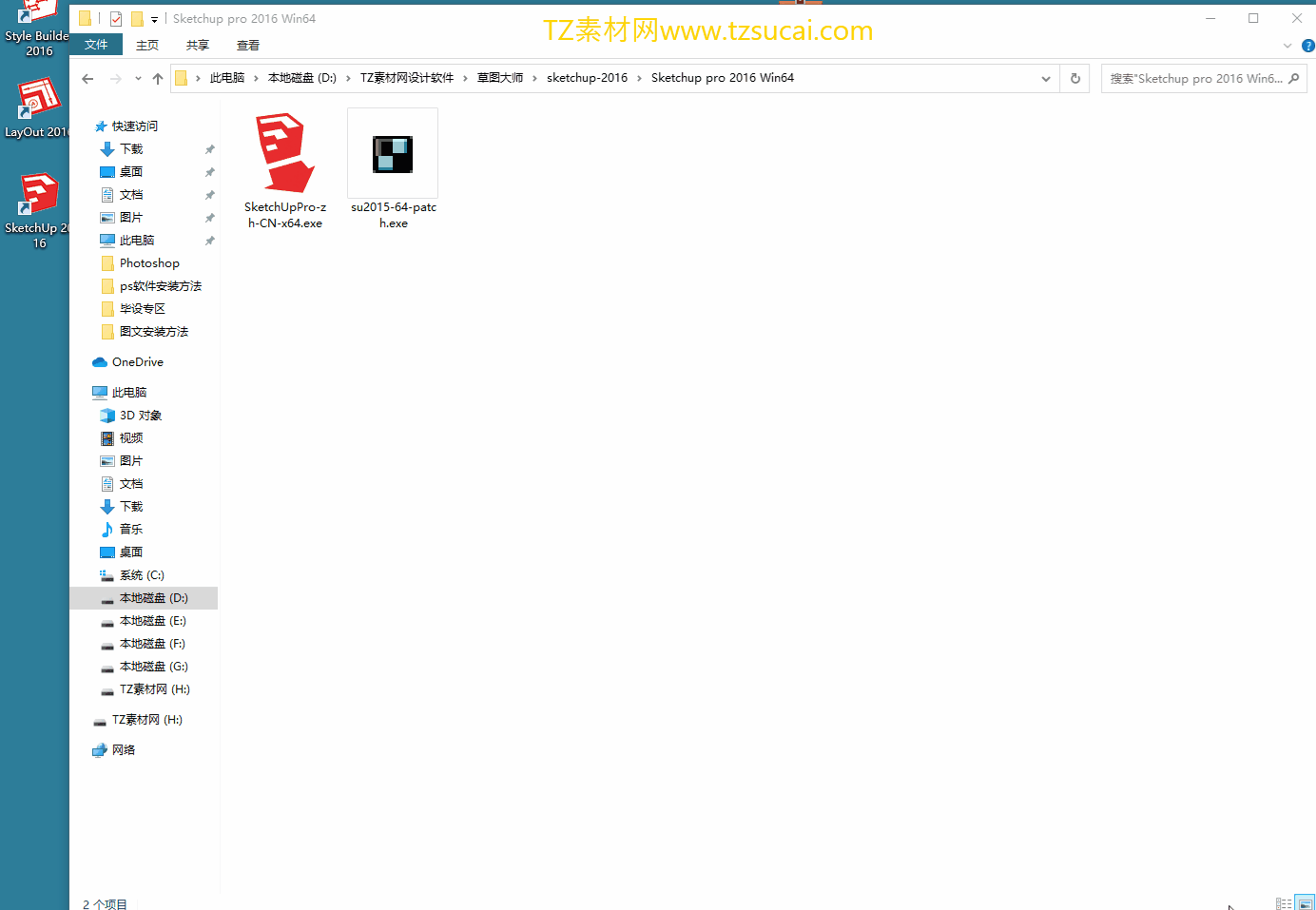Open the recent locations dropdown arrow
1316x910 pixels.
tap(138, 79)
